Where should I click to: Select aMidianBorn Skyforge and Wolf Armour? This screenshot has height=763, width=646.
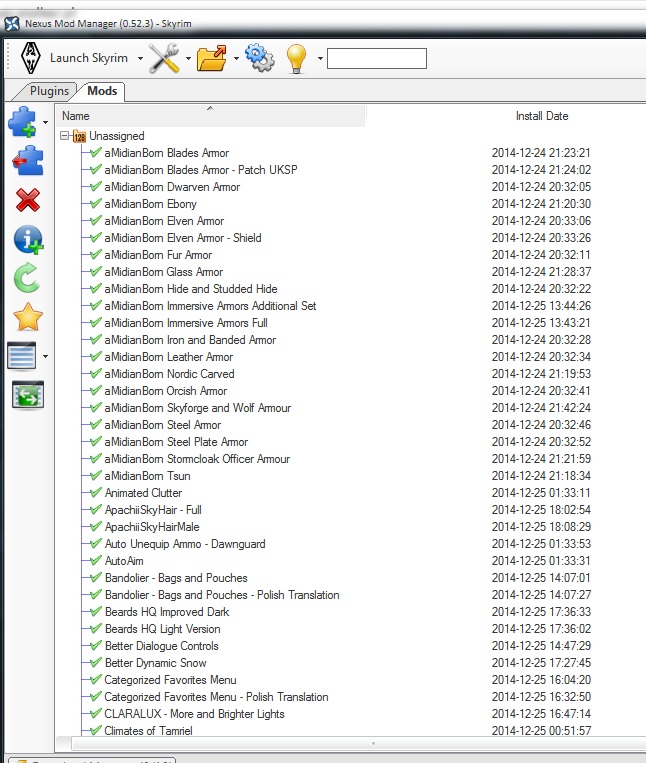point(197,408)
